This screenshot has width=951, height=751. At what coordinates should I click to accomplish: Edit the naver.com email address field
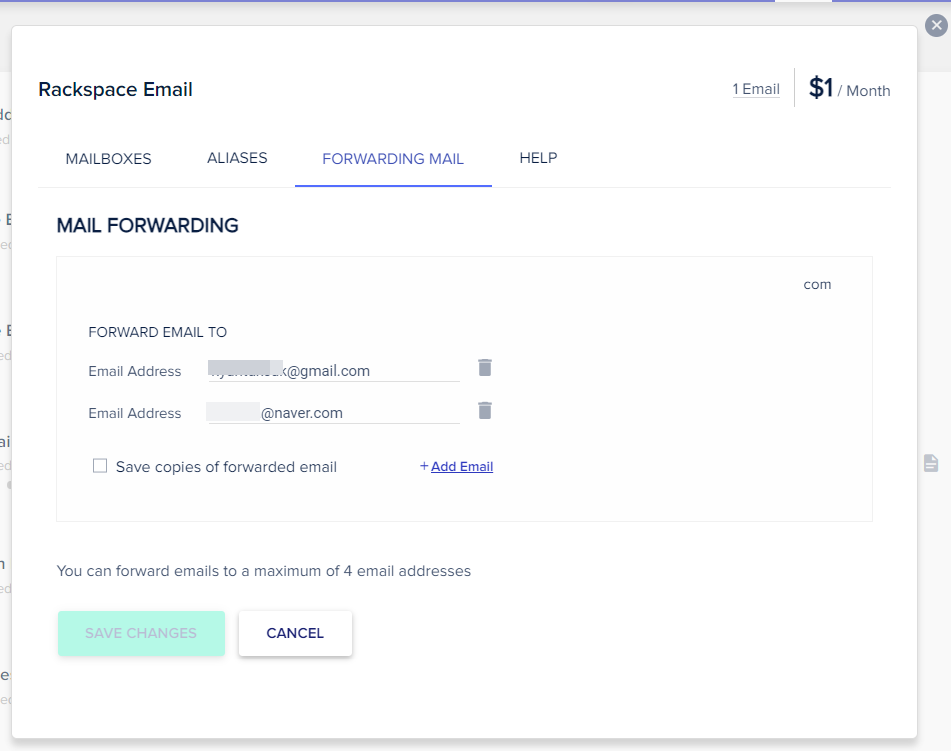(x=334, y=413)
